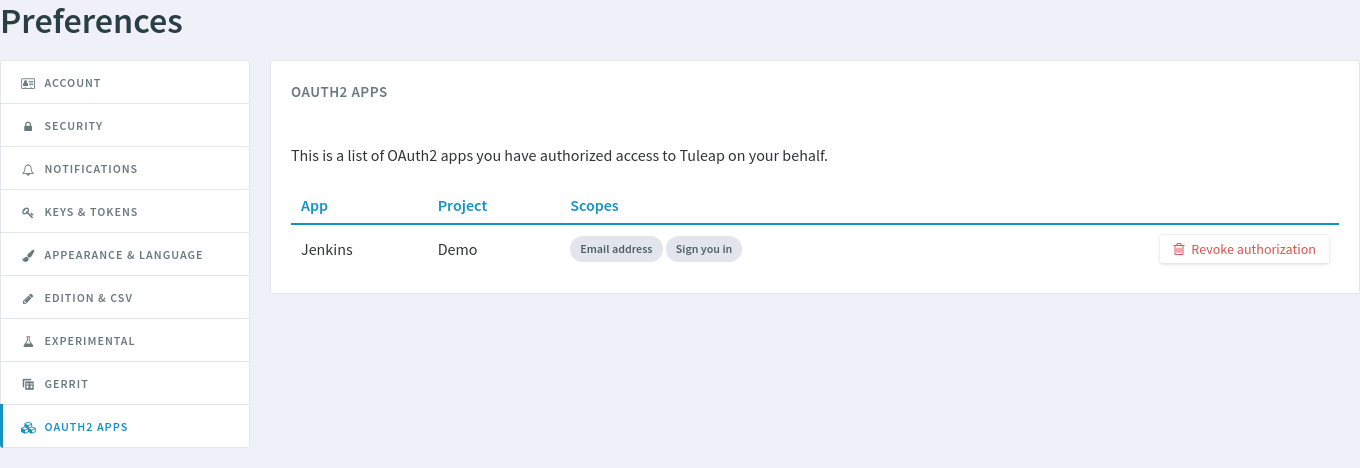This screenshot has width=1360, height=468.
Task: Click the trash icon beside Revoke authorization
Action: (1179, 250)
